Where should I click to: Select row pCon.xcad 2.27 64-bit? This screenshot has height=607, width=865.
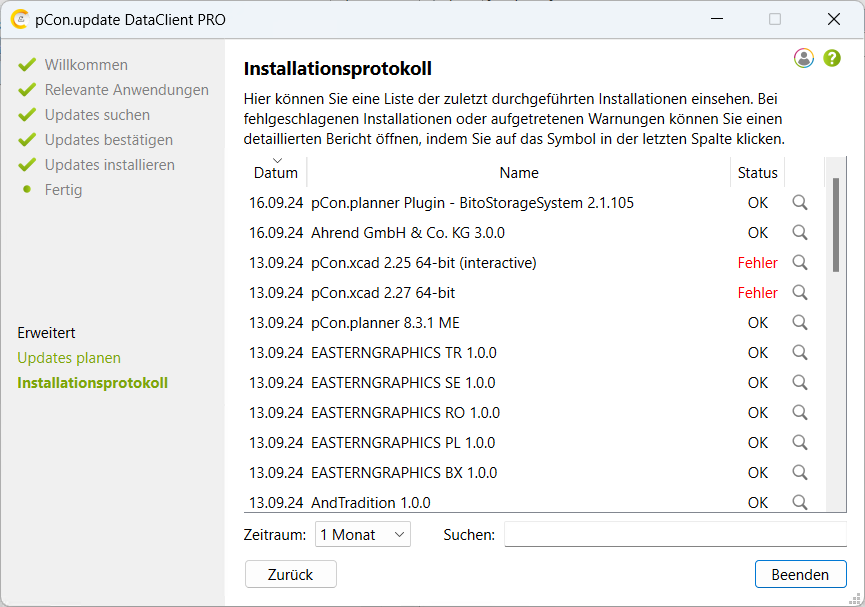click(x=535, y=292)
